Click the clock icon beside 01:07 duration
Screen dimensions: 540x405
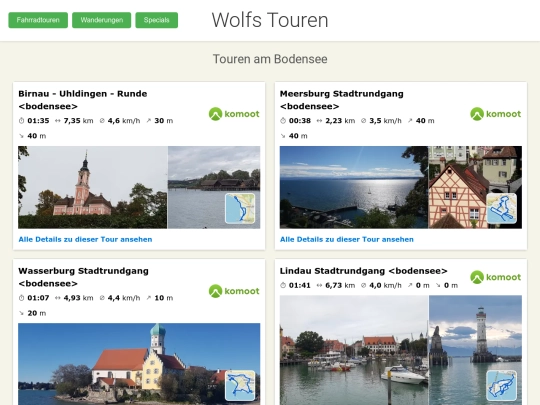(x=21, y=298)
